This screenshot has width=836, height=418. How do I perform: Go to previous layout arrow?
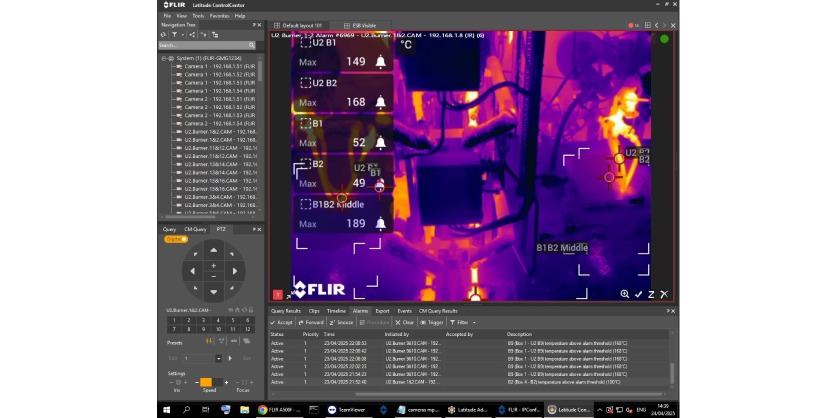point(656,26)
